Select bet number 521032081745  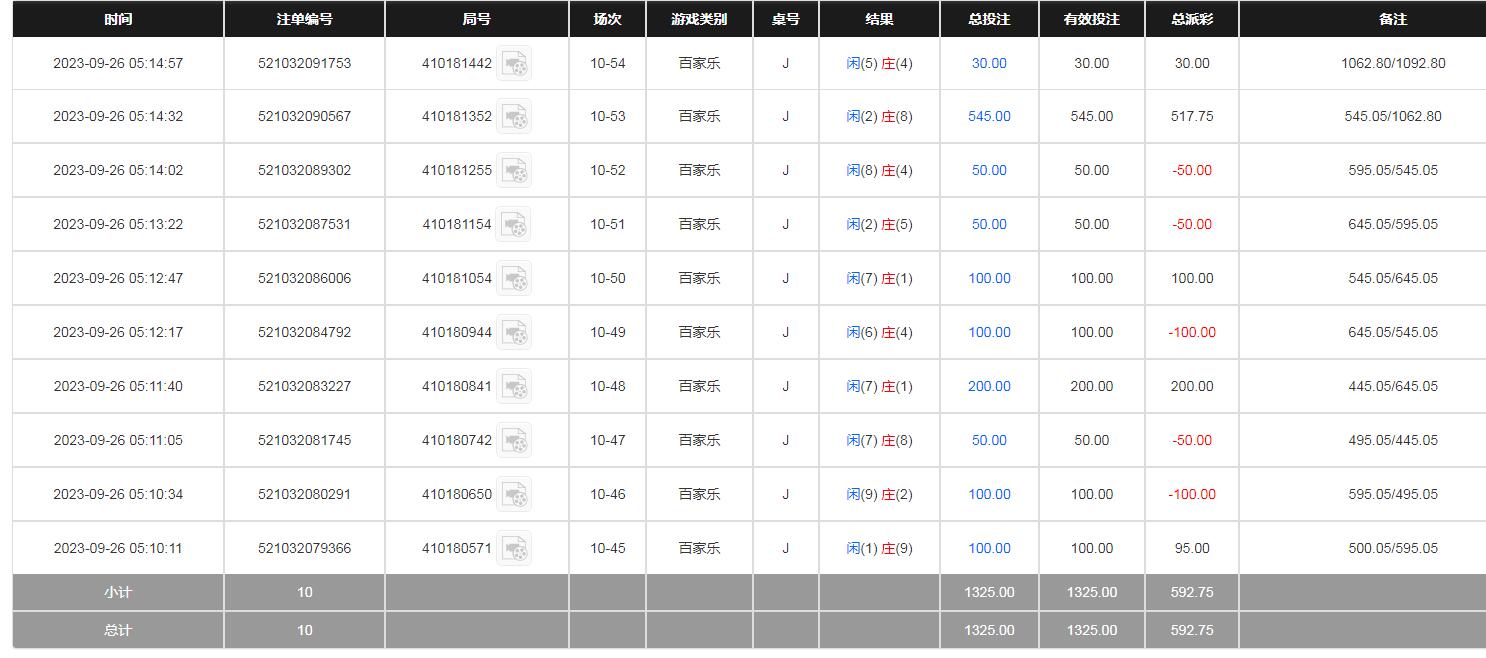pos(304,440)
